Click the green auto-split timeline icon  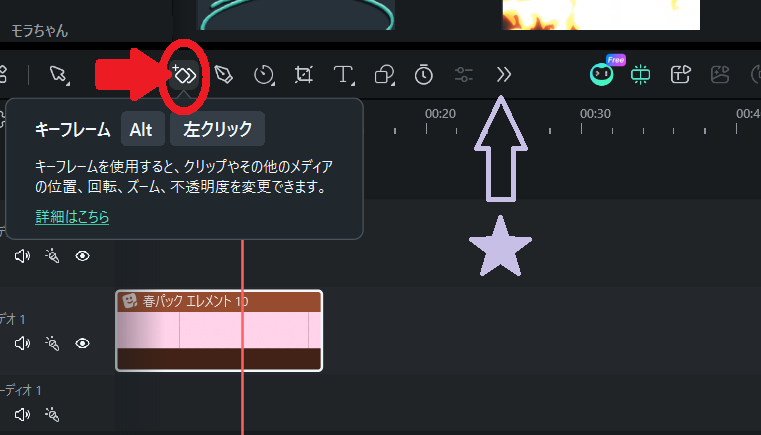pyautogui.click(x=641, y=74)
